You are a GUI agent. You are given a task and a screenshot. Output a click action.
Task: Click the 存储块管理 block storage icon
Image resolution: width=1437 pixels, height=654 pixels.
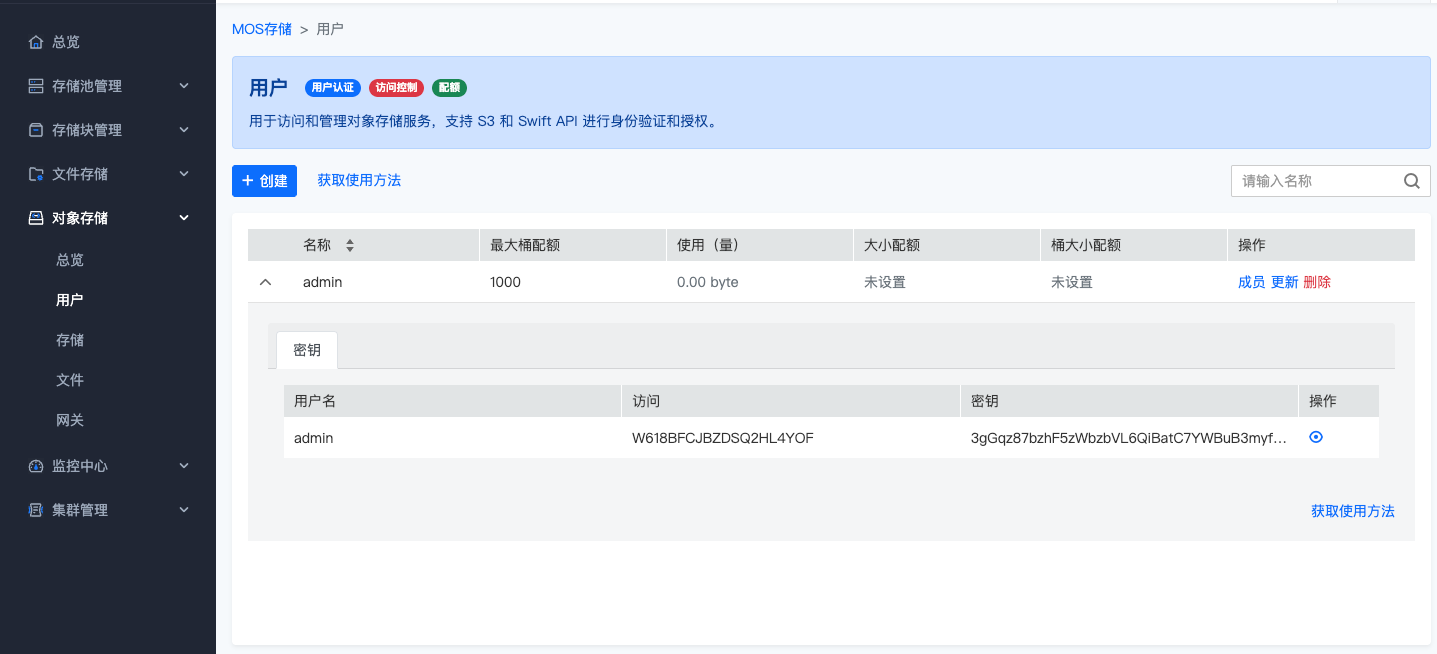coord(36,130)
